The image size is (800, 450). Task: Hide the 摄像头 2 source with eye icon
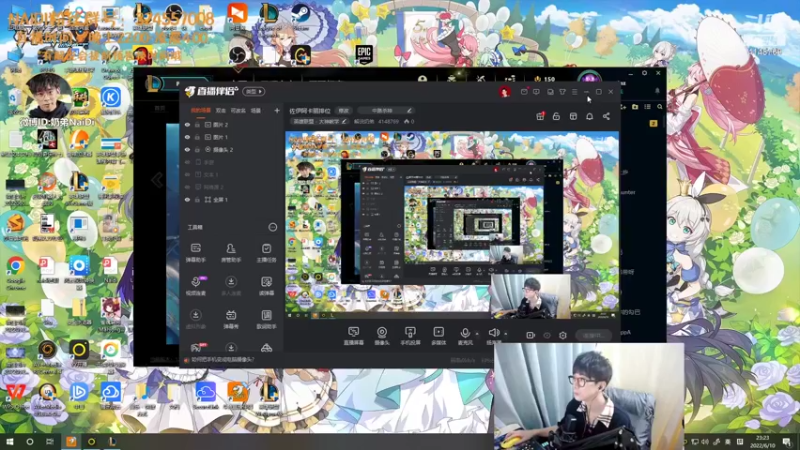tap(187, 150)
